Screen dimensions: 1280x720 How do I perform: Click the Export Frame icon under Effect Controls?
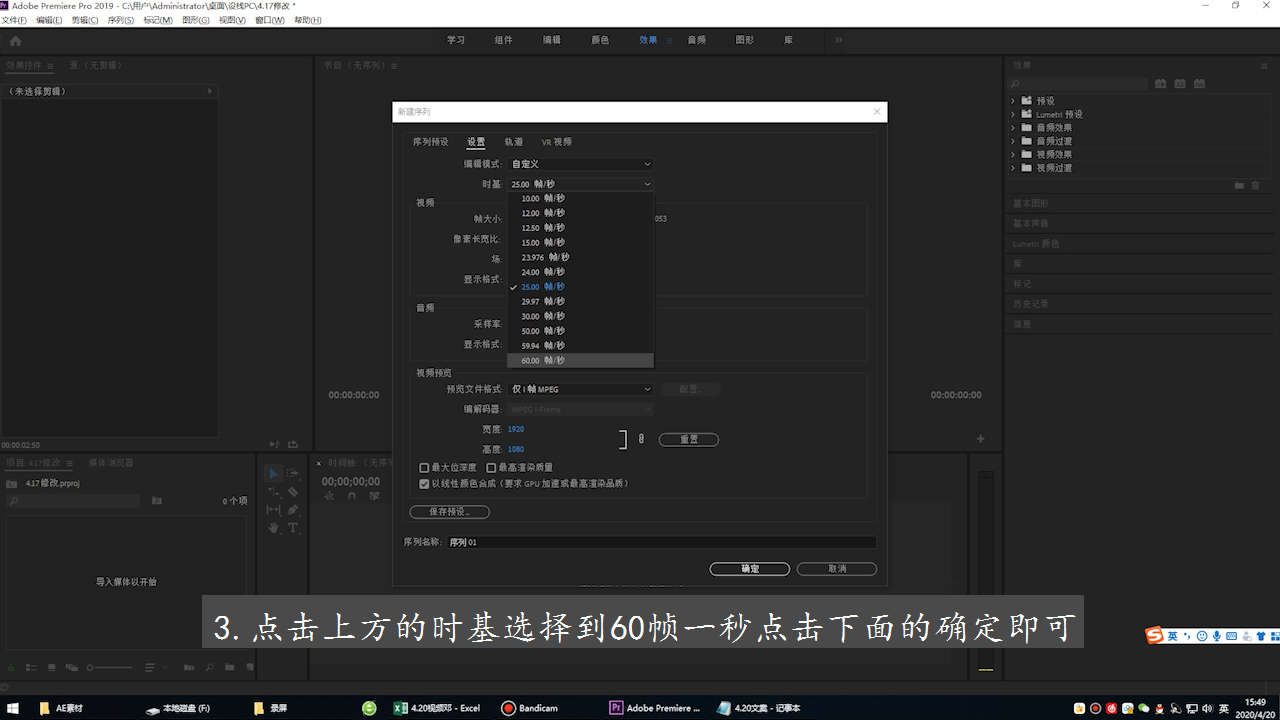[292, 444]
